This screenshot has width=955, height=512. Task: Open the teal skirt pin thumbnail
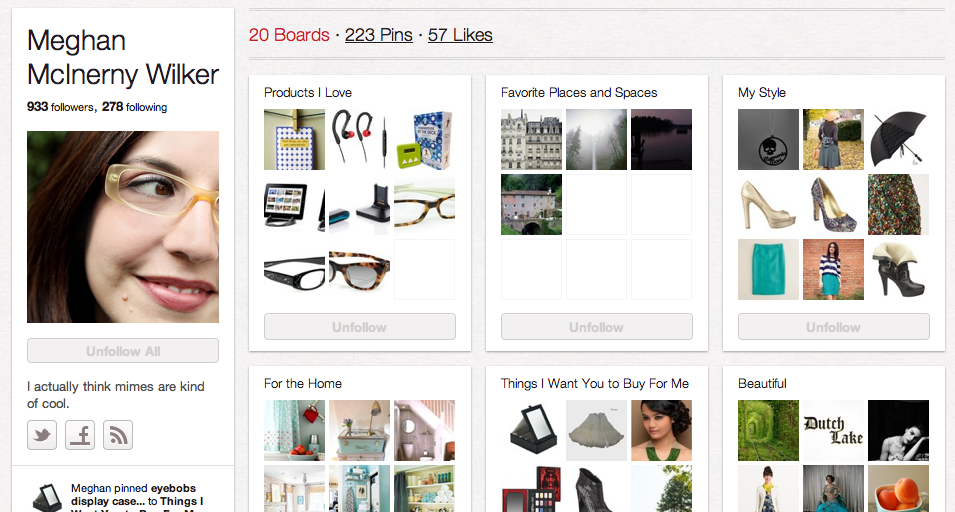(x=768, y=269)
